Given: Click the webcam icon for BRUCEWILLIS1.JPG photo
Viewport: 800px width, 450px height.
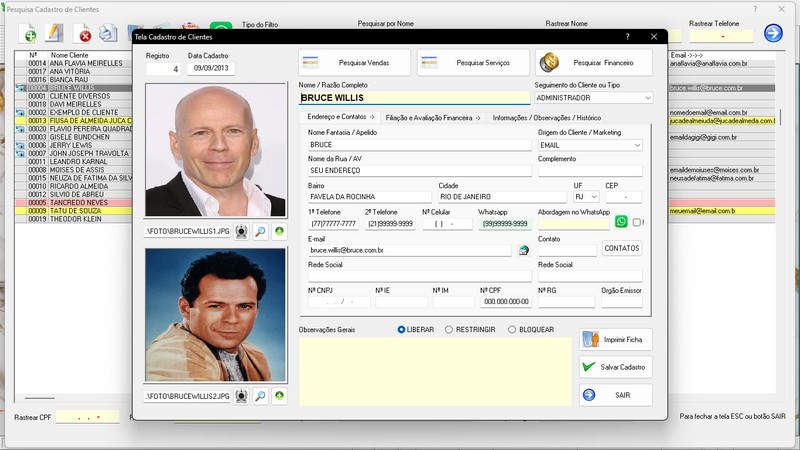Looking at the screenshot, I should pyautogui.click(x=241, y=231).
